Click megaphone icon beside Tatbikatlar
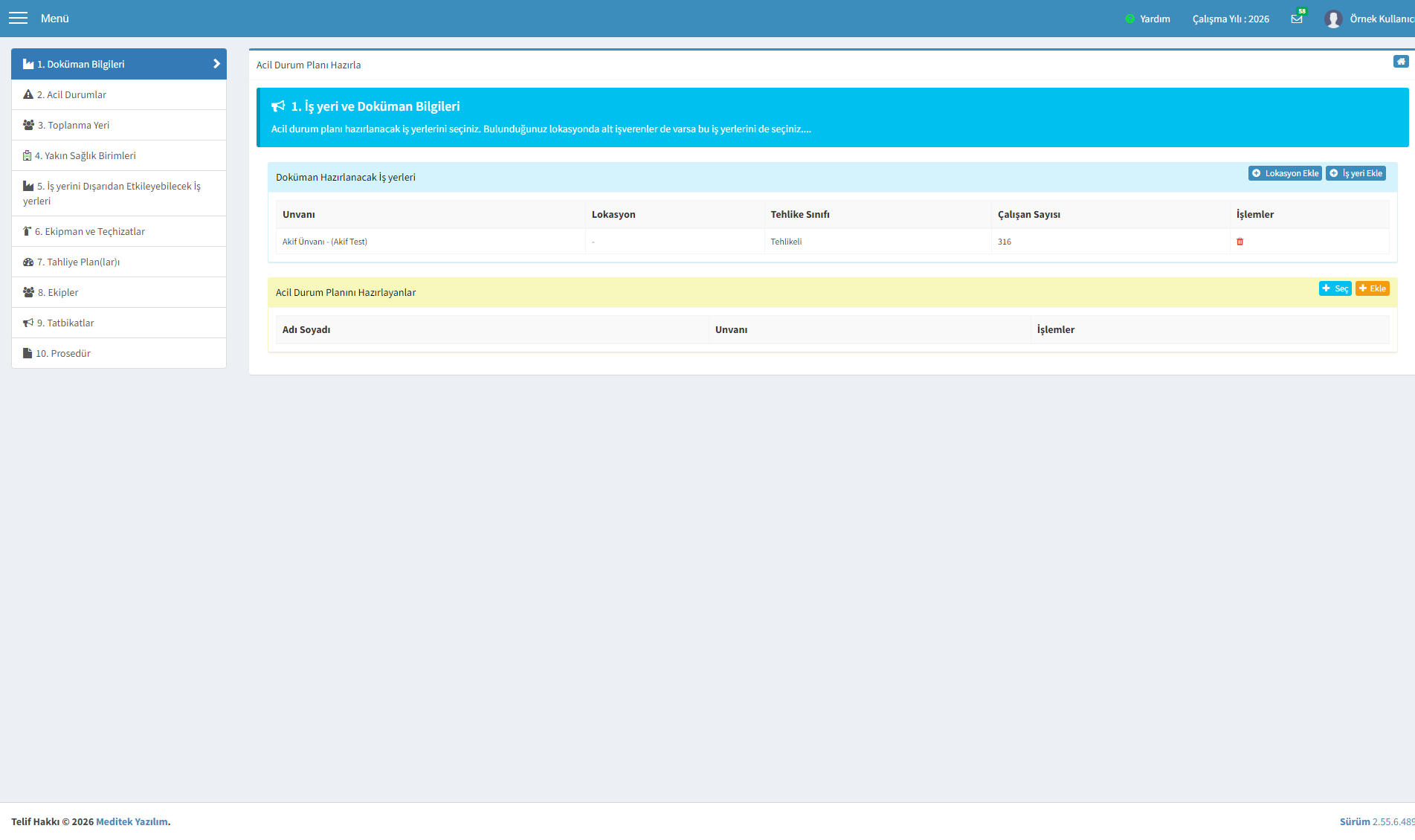 (x=28, y=323)
